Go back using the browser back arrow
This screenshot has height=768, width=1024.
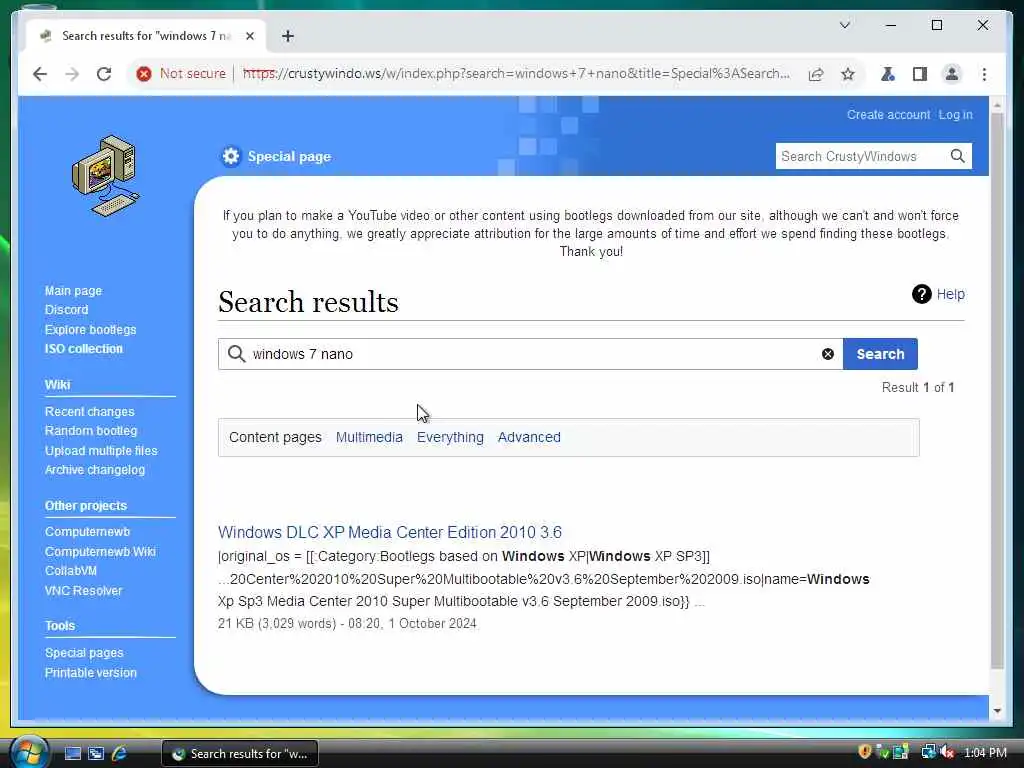(x=40, y=74)
